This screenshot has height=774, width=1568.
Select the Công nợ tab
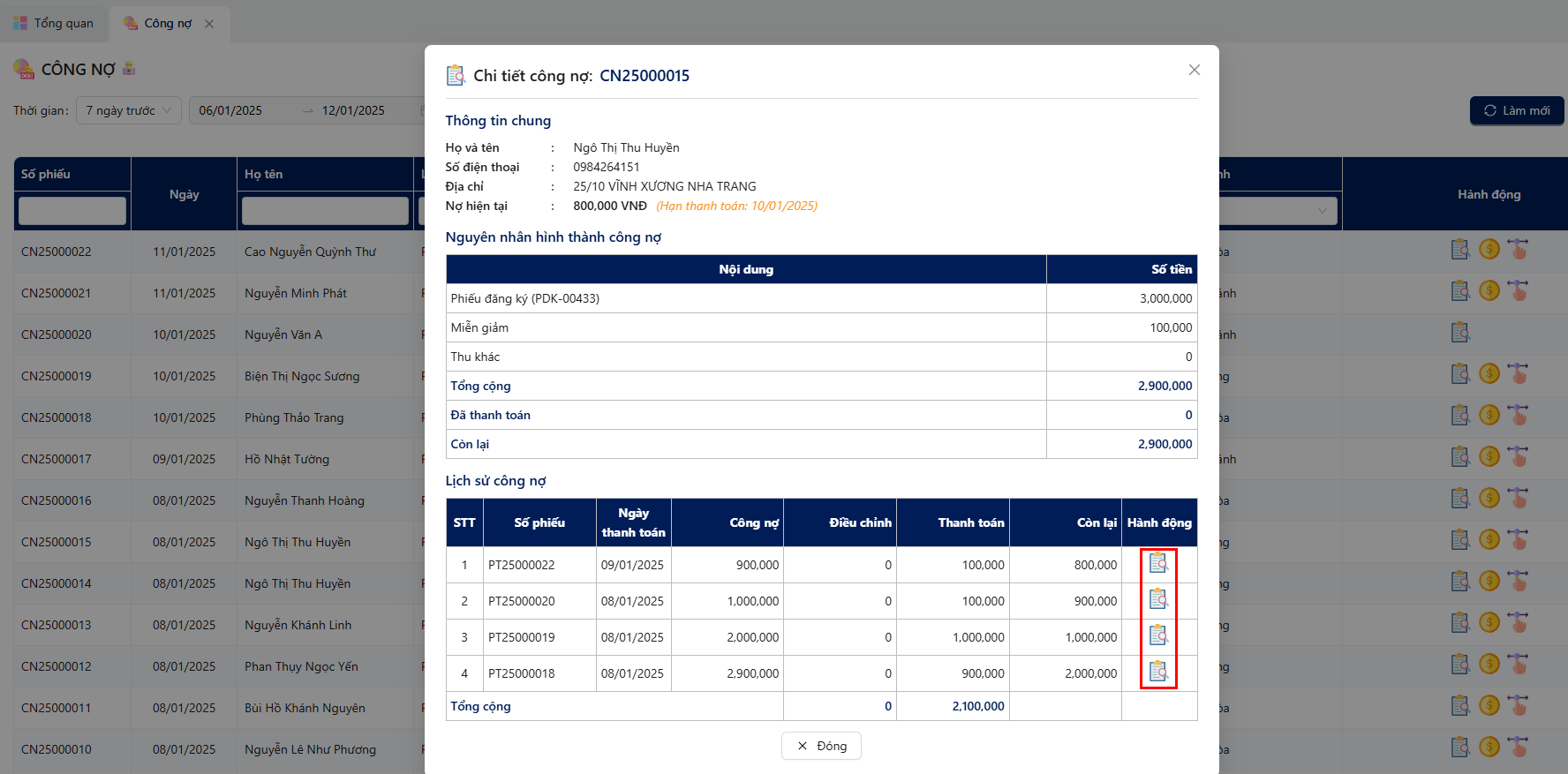click(x=168, y=23)
